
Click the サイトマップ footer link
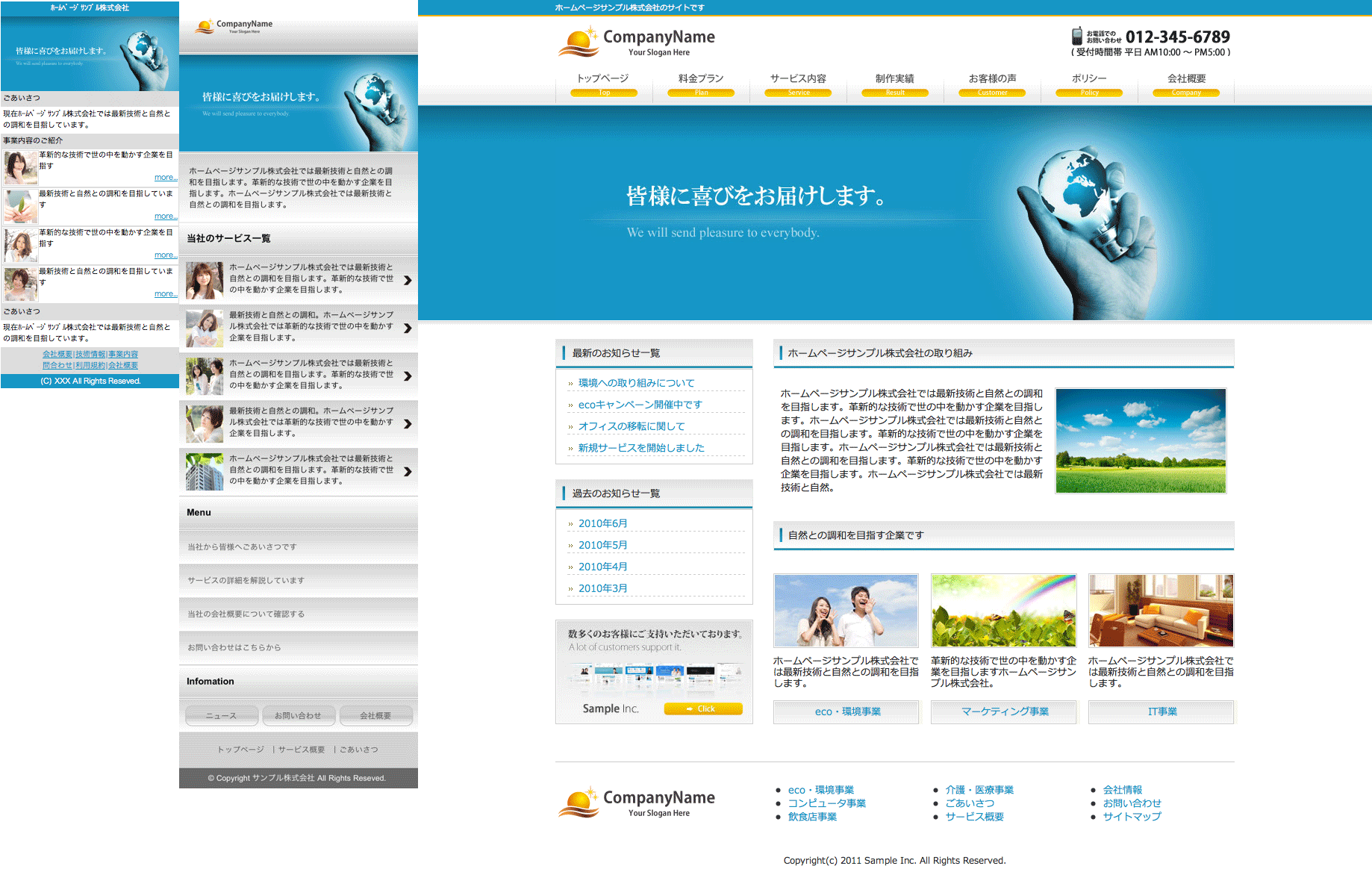point(1132,817)
